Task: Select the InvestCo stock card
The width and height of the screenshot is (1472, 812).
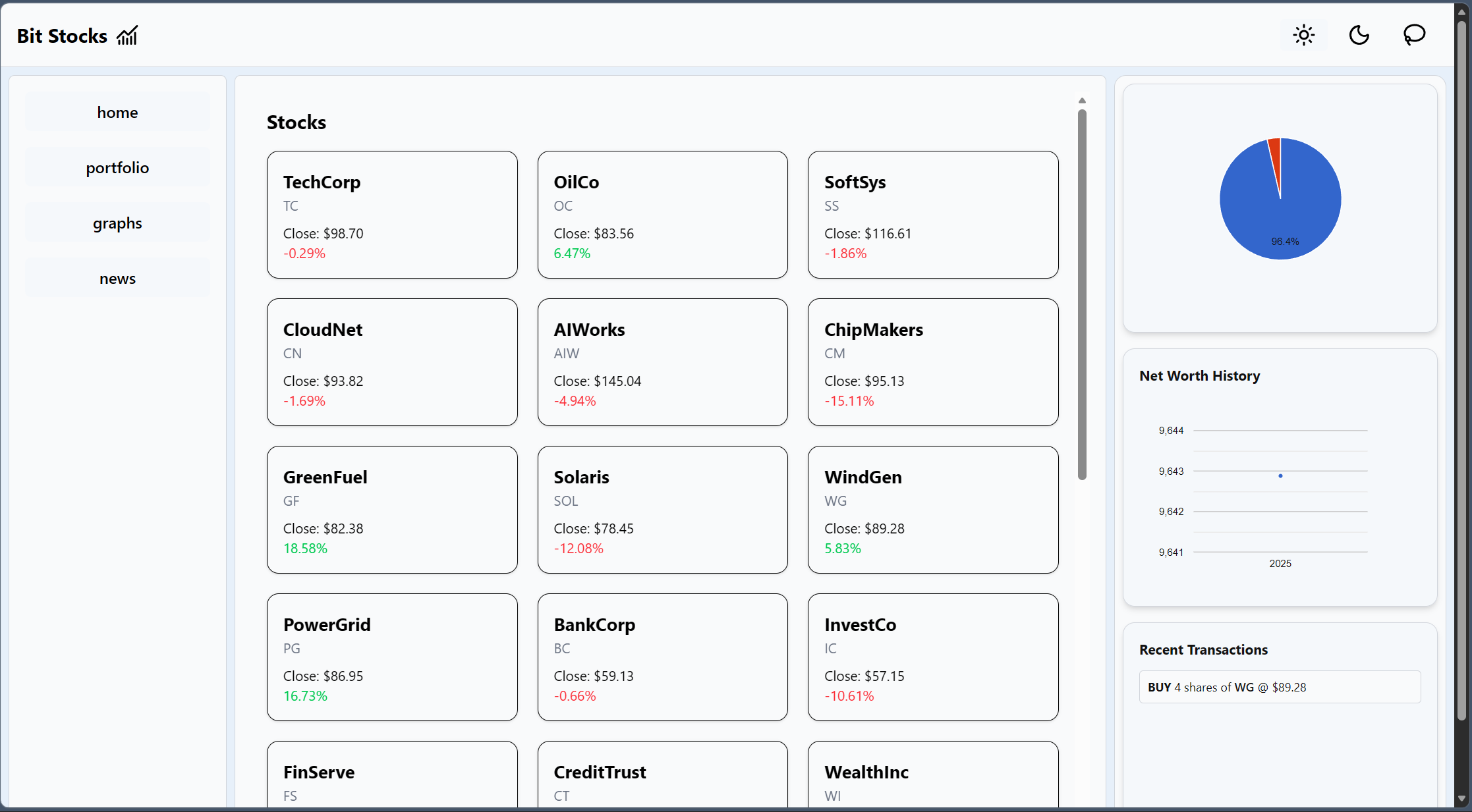Action: 933,657
